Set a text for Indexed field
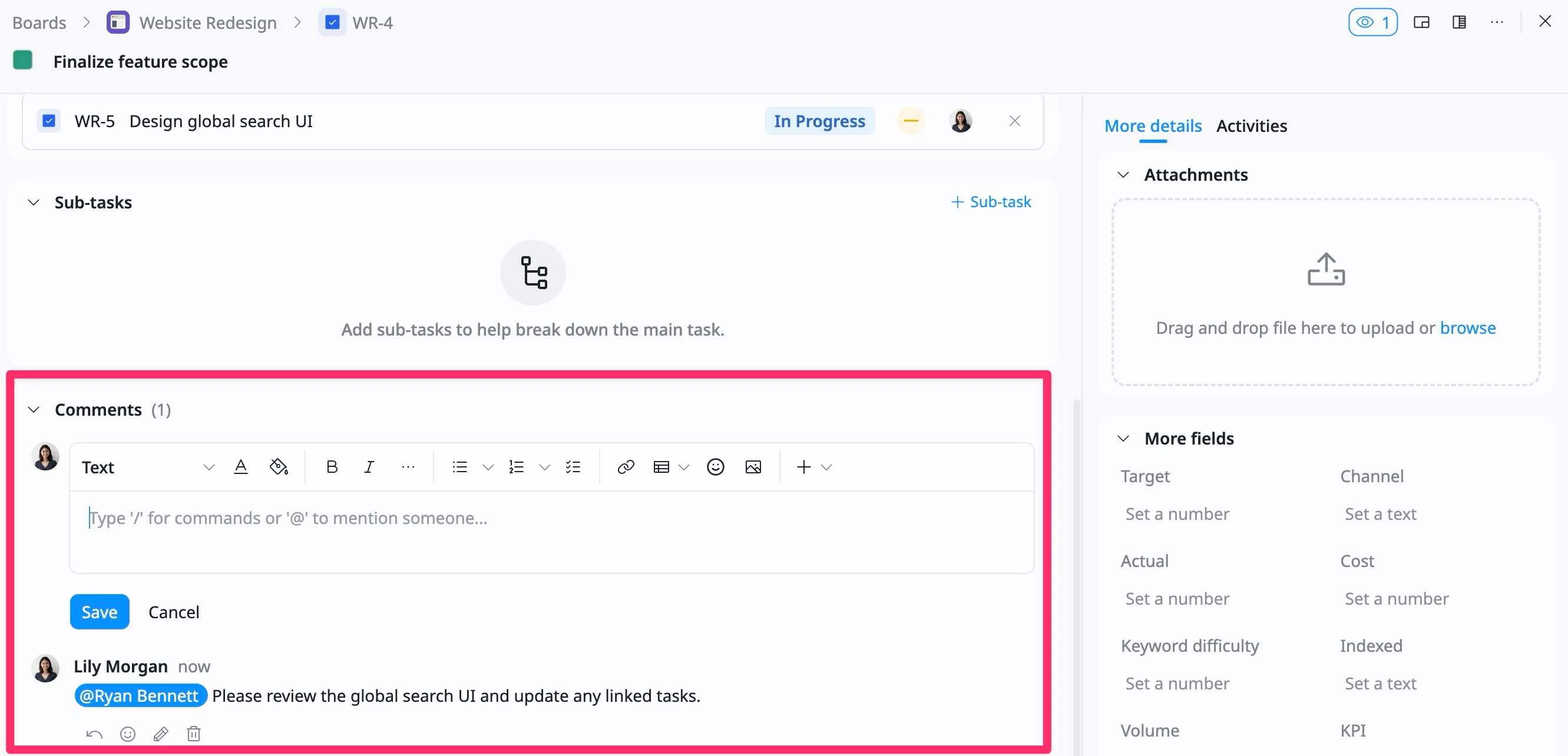This screenshot has height=756, width=1568. coord(1380,684)
